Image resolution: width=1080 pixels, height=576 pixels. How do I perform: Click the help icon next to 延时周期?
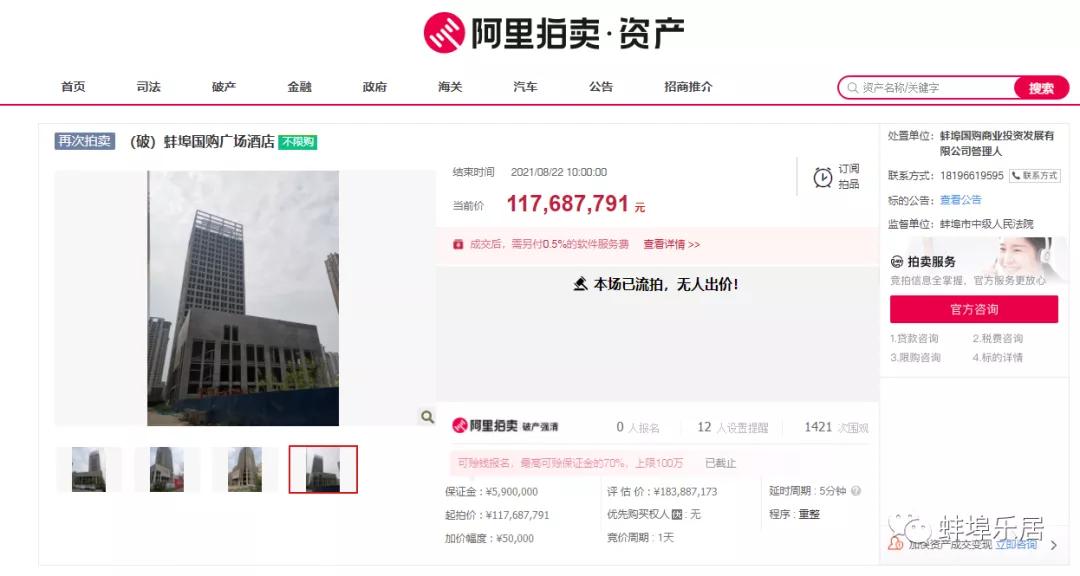pos(856,491)
